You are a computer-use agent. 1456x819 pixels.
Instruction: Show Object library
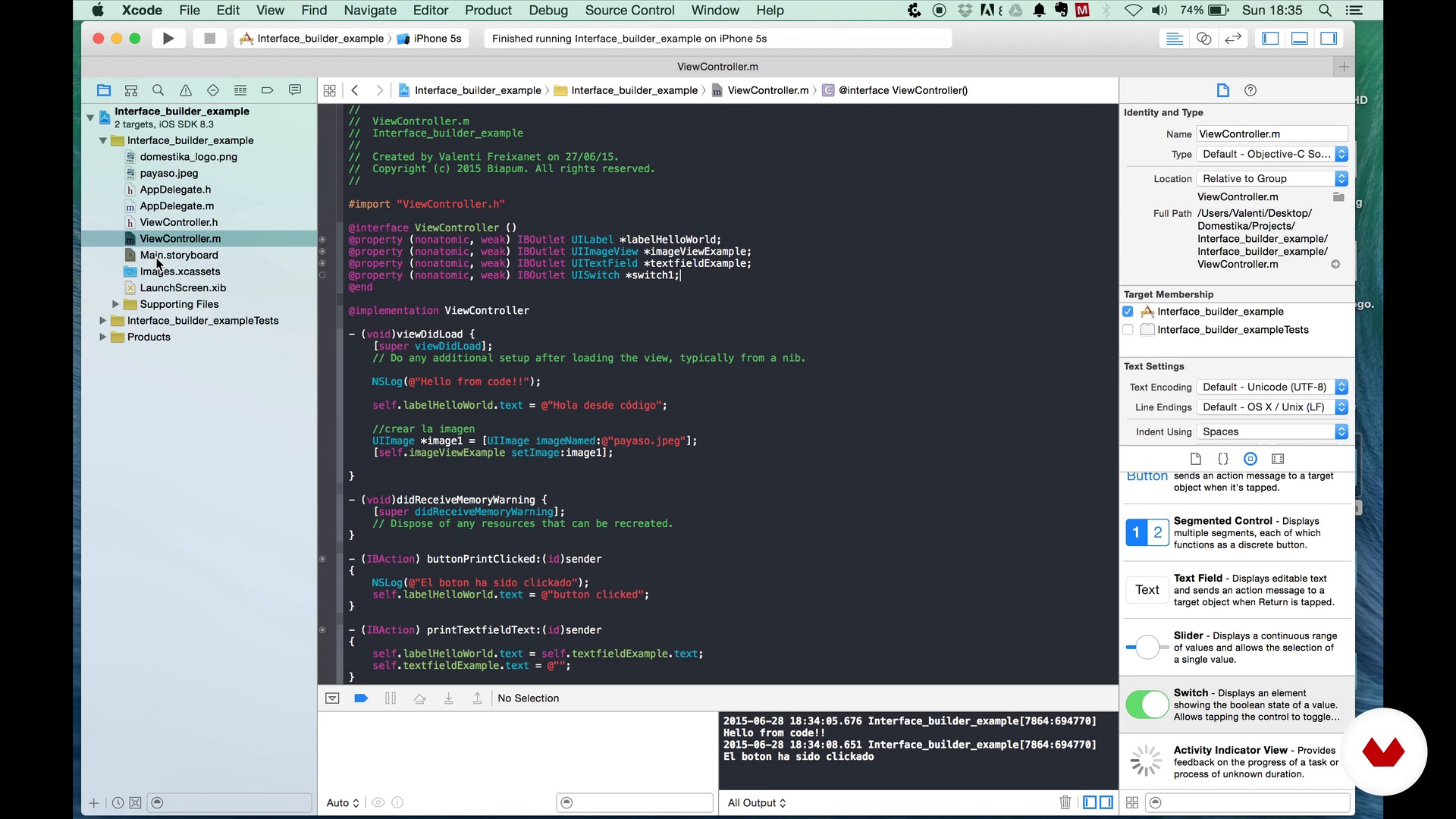(x=1250, y=459)
